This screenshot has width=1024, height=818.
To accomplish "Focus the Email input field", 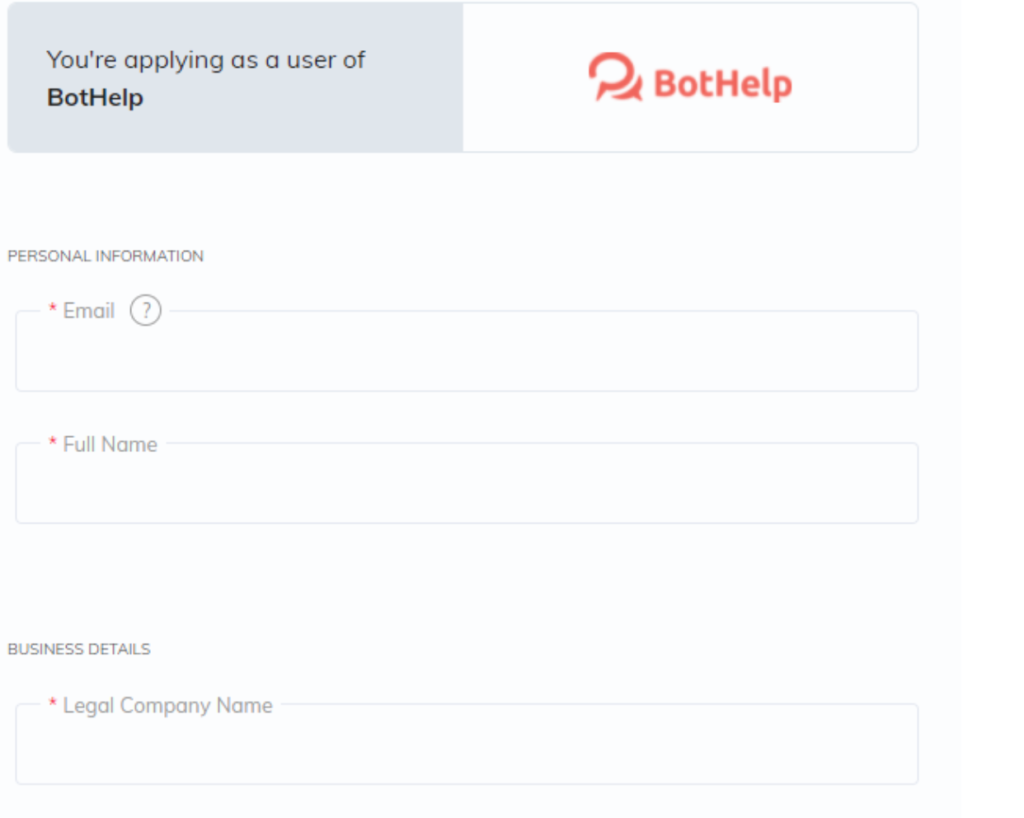I will [466, 356].
